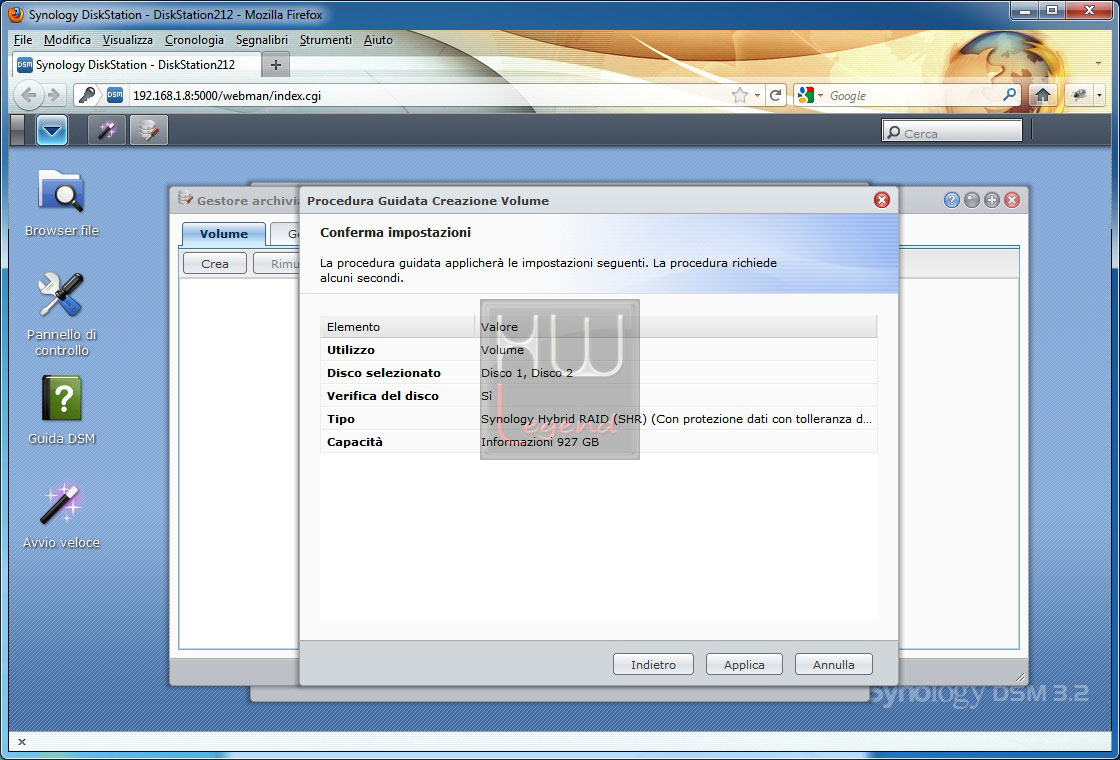Select the Verifica del disco row label
This screenshot has height=760, width=1120.
(x=383, y=396)
